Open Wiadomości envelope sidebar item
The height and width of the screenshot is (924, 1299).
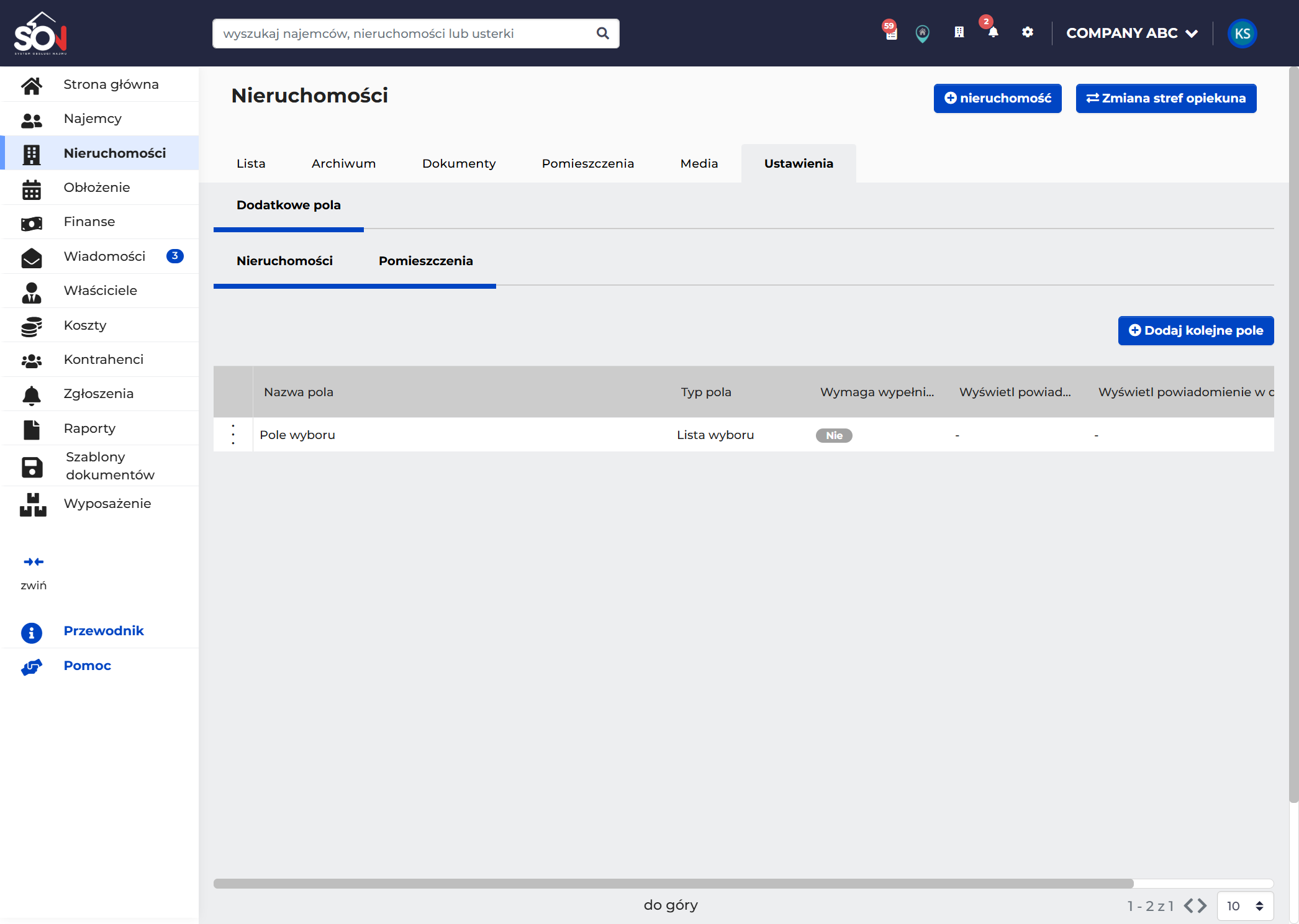pos(99,256)
